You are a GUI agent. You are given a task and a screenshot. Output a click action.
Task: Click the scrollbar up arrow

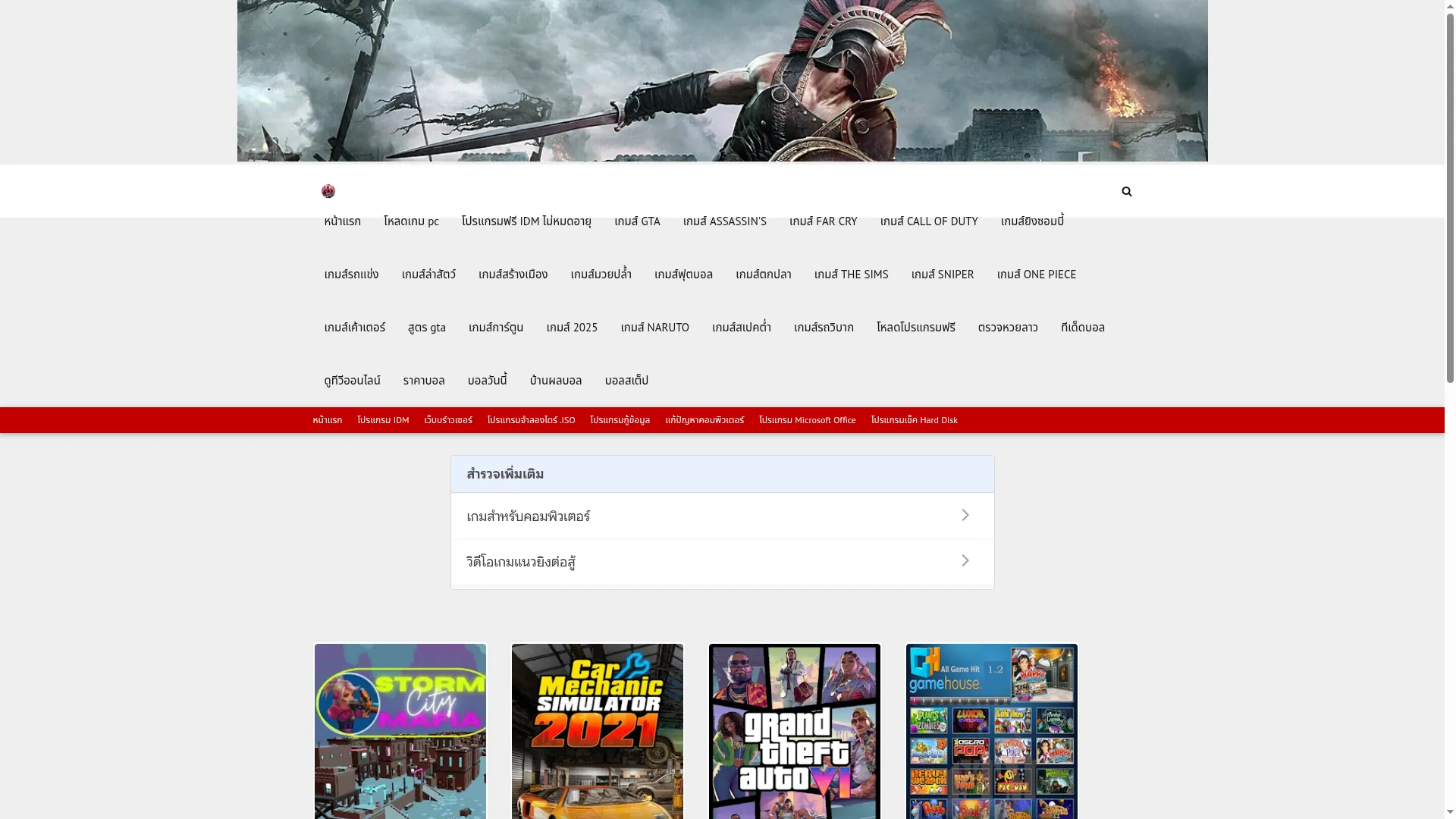[x=1450, y=6]
